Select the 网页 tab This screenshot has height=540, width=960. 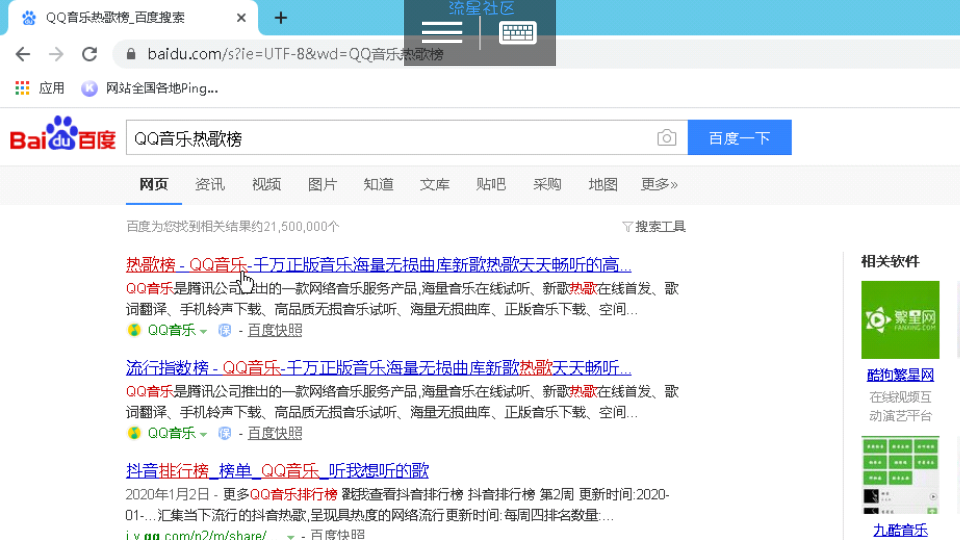154,184
